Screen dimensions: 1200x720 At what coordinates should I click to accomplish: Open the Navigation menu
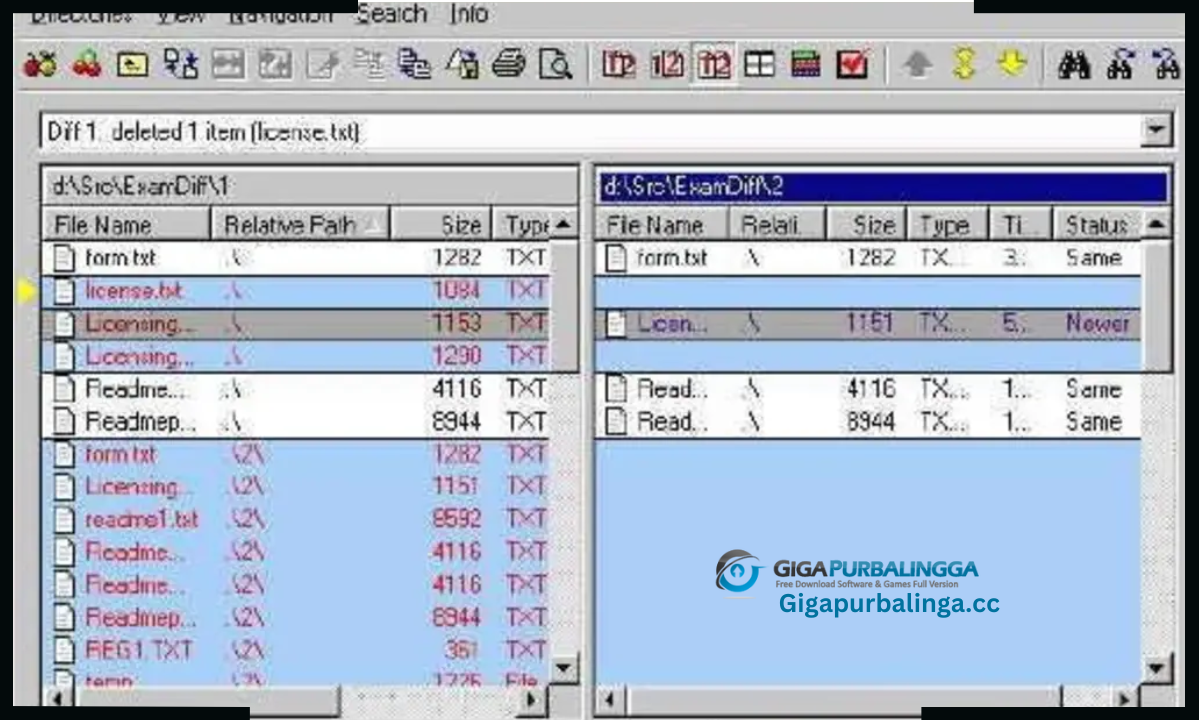(x=280, y=15)
